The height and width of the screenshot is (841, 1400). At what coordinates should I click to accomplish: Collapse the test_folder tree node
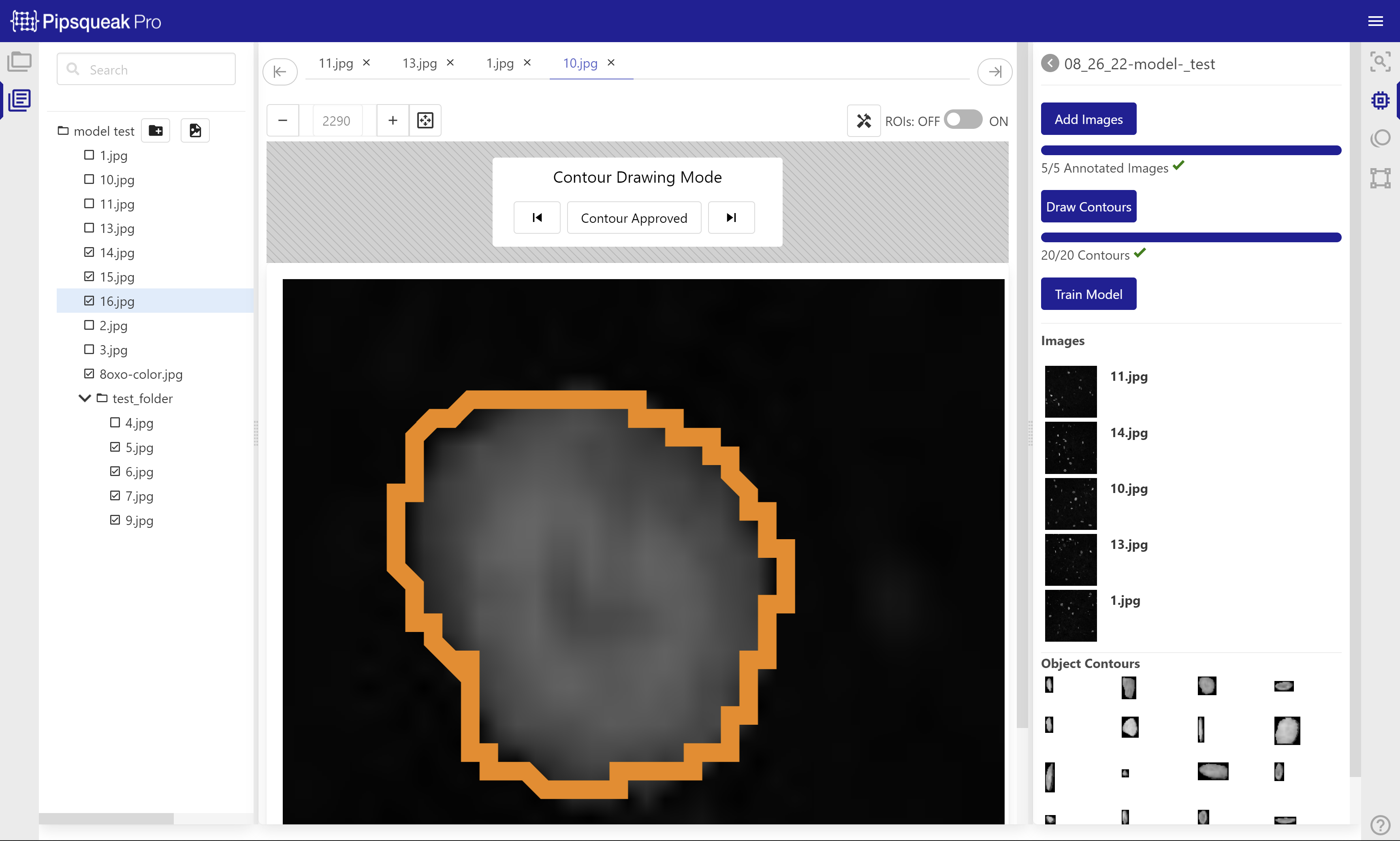pos(84,398)
